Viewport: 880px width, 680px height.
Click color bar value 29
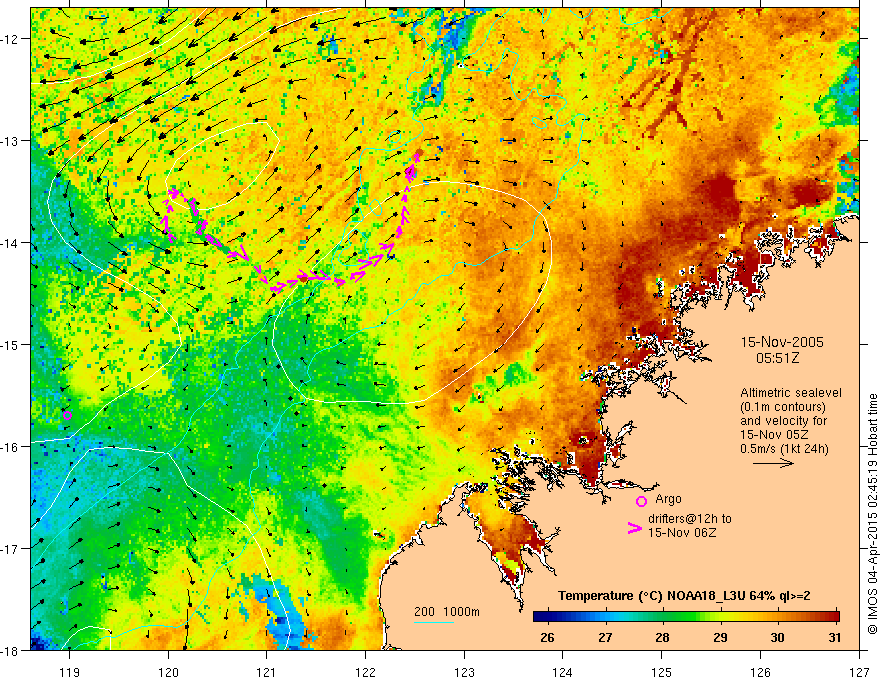pyautogui.click(x=720, y=637)
